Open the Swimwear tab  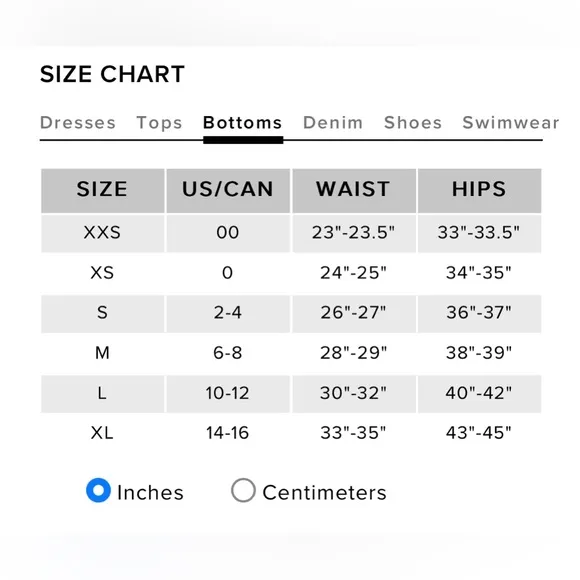(x=511, y=123)
